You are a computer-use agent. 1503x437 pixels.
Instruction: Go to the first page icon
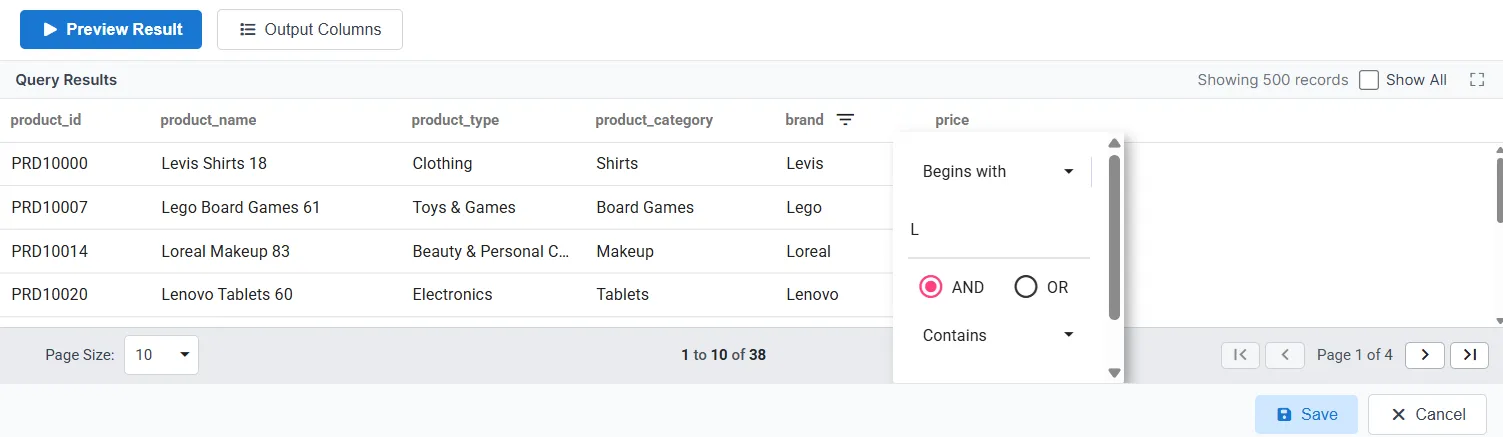tap(1240, 355)
